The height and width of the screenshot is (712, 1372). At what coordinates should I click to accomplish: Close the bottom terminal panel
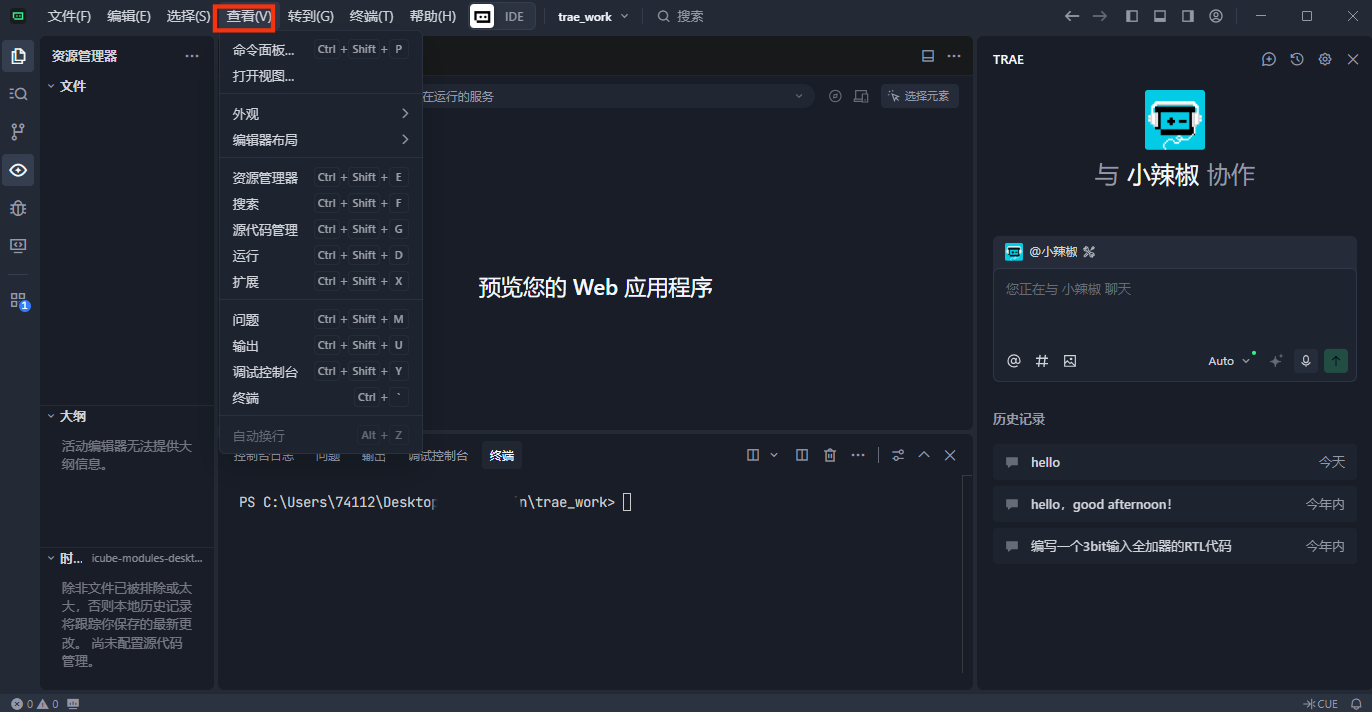point(950,455)
